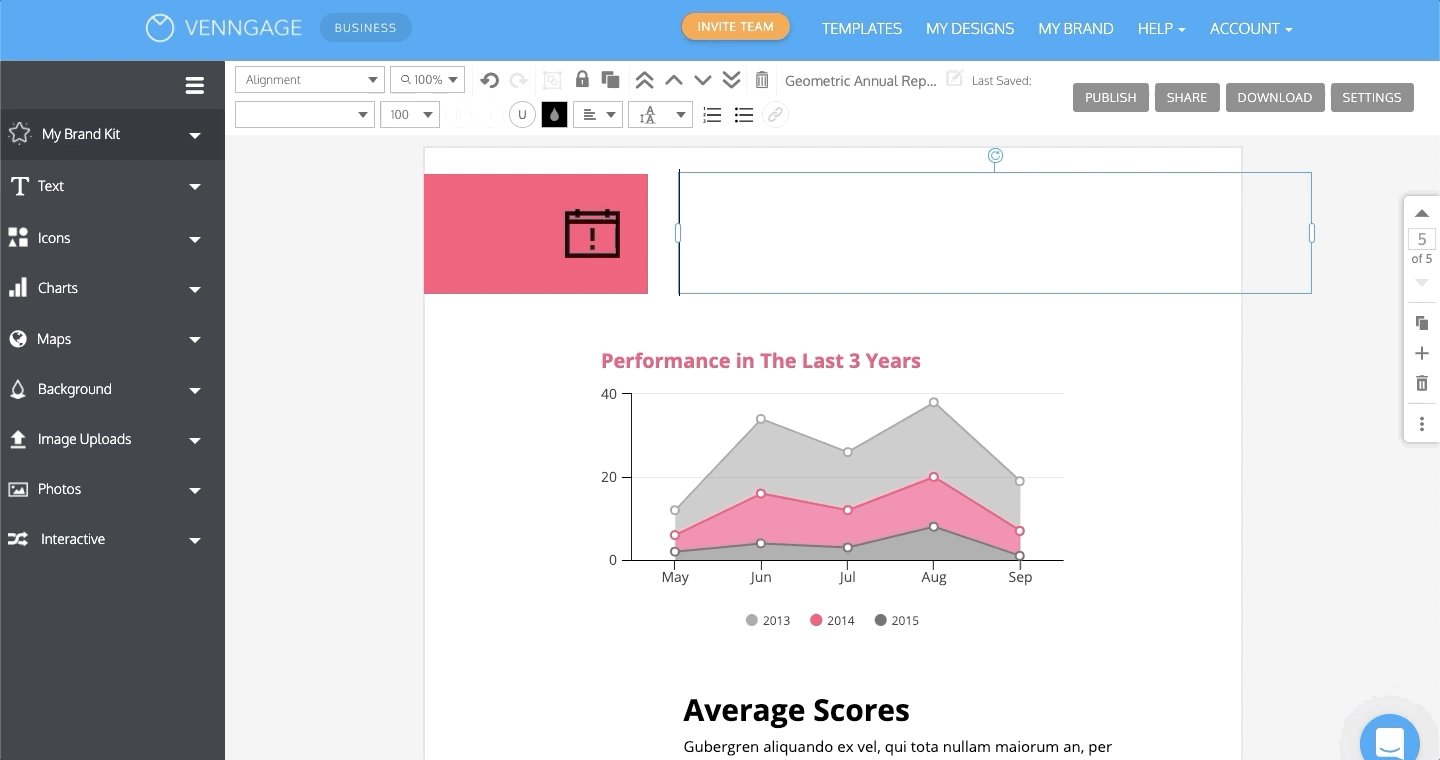Duplicate the current page in the page panel
The image size is (1440, 760).
pos(1421,323)
